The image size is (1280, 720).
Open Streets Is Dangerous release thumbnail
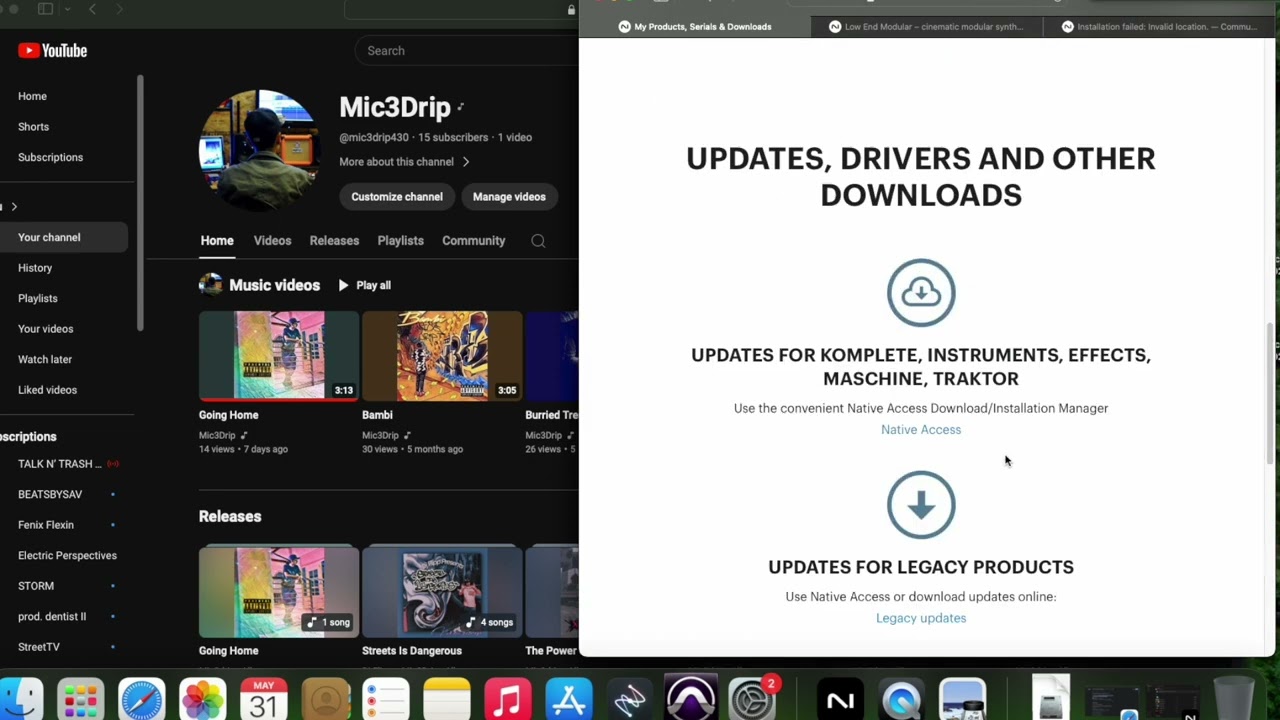point(442,592)
